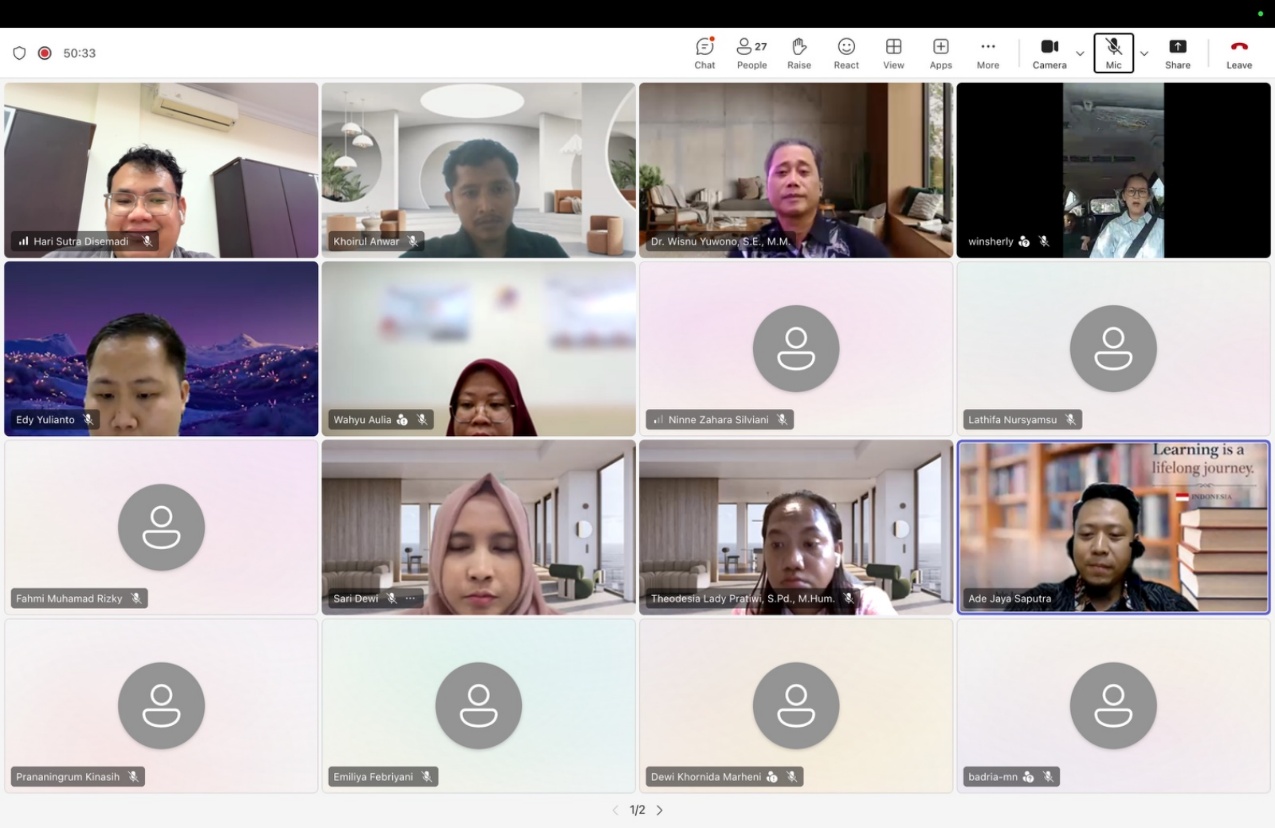Viewport: 1275px width, 828px height.
Task: Open the Apps panel
Action: point(940,53)
